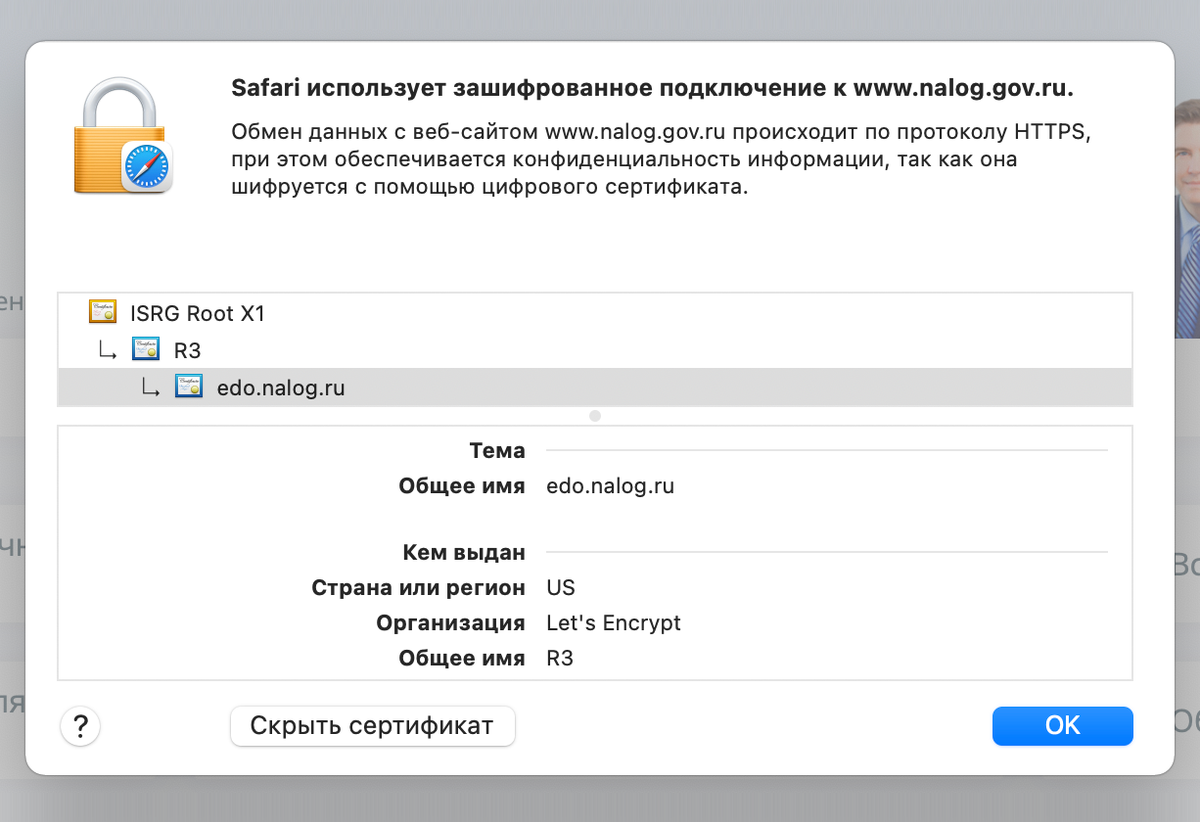Select the ISRG Root X1 root certificate name

197,313
